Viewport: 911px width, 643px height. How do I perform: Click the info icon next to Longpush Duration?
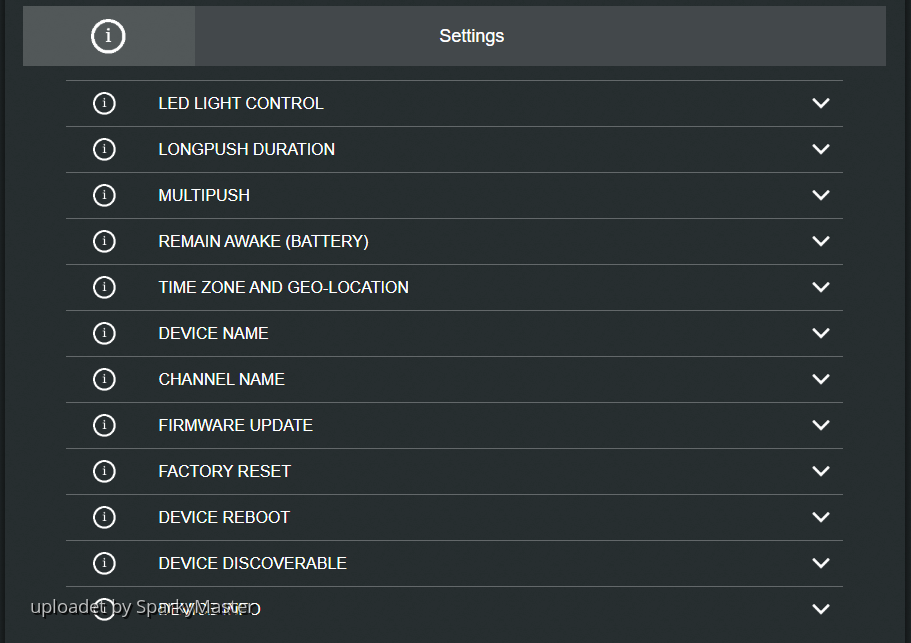(104, 149)
